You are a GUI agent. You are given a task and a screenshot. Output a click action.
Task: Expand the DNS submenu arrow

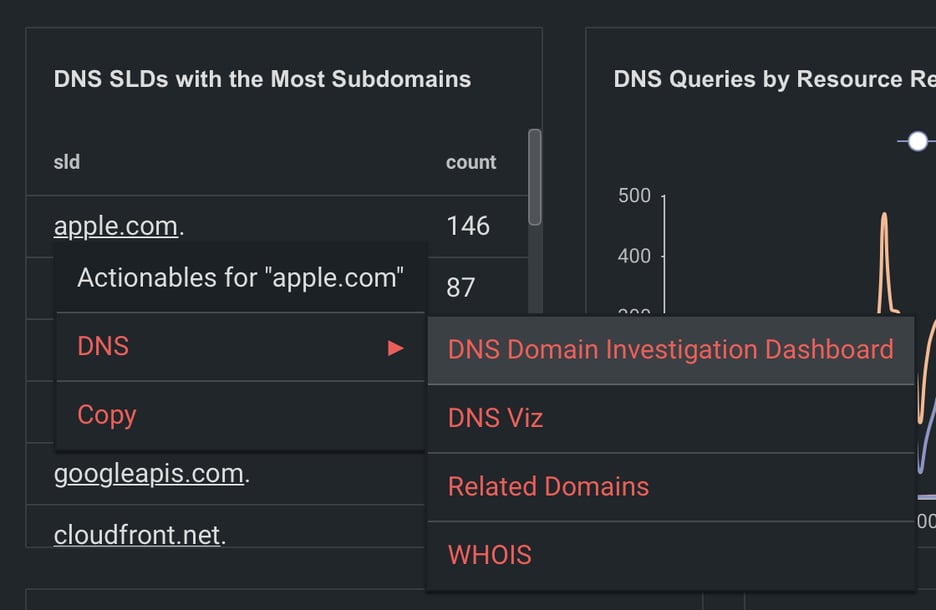point(396,348)
